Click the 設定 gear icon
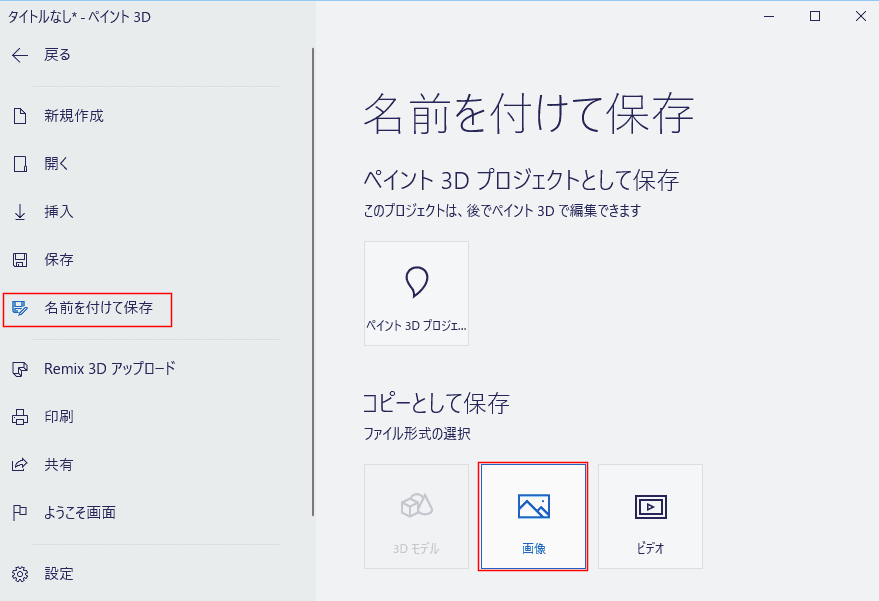879x601 pixels. pyautogui.click(x=20, y=574)
